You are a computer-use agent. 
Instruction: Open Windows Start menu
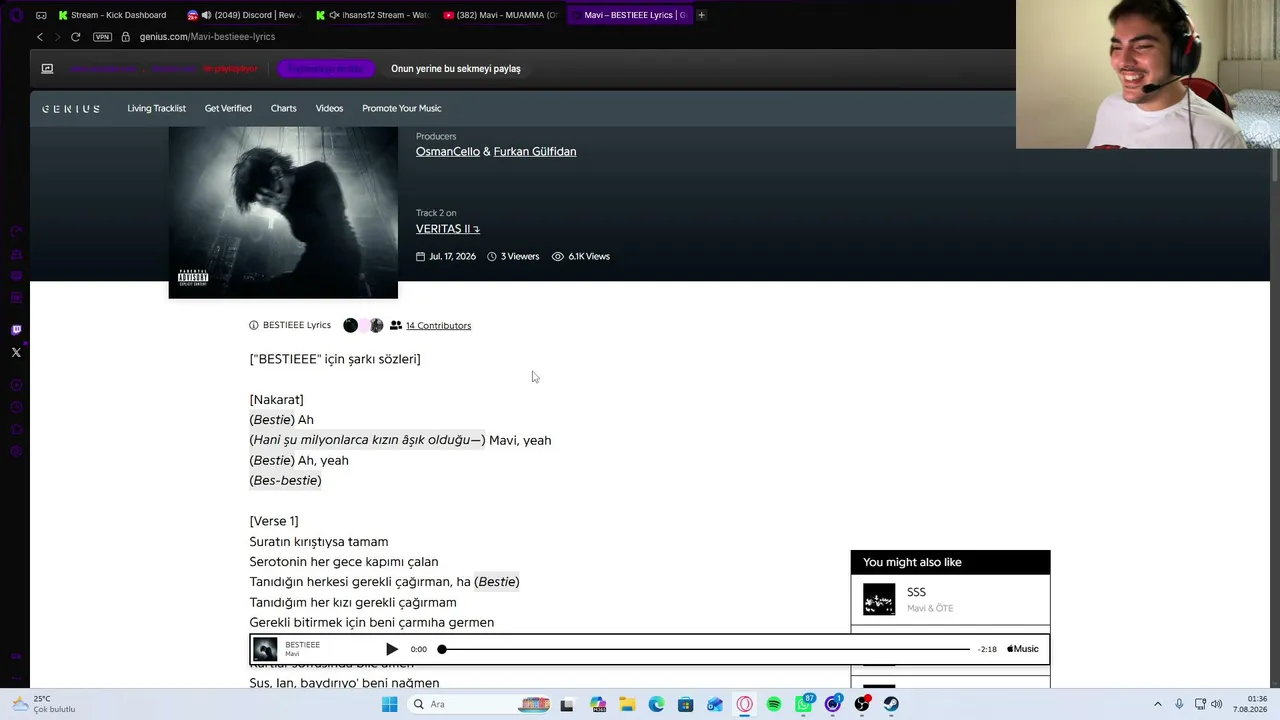click(389, 704)
